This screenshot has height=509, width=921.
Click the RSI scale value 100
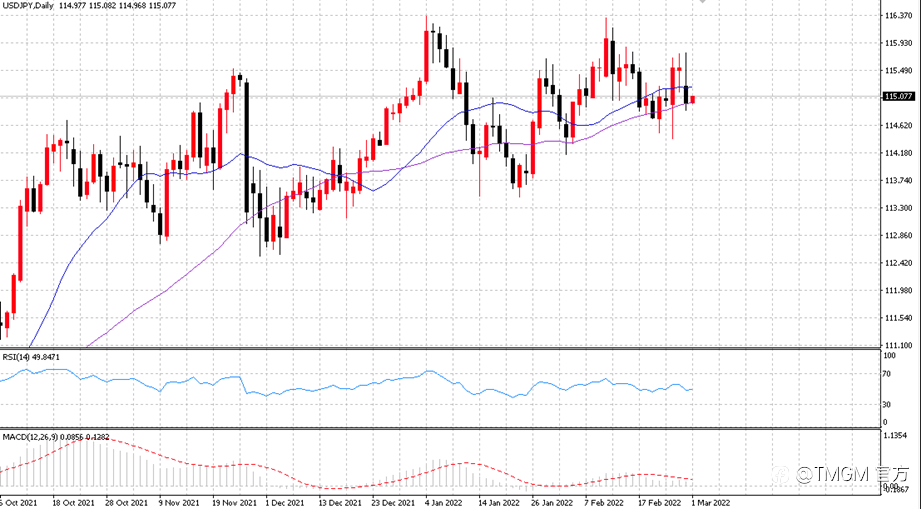(890, 356)
